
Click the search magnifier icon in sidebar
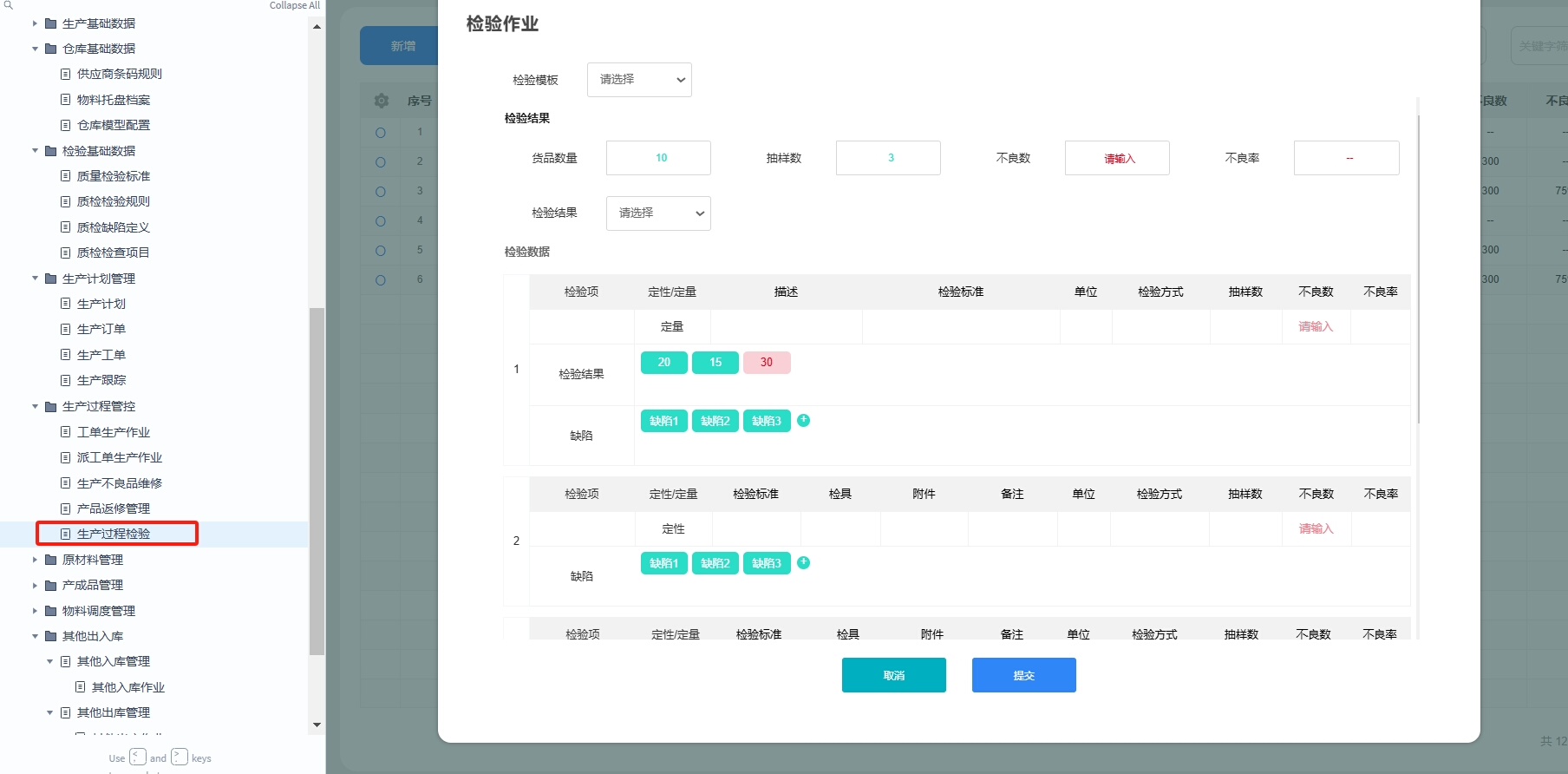tap(9, 5)
